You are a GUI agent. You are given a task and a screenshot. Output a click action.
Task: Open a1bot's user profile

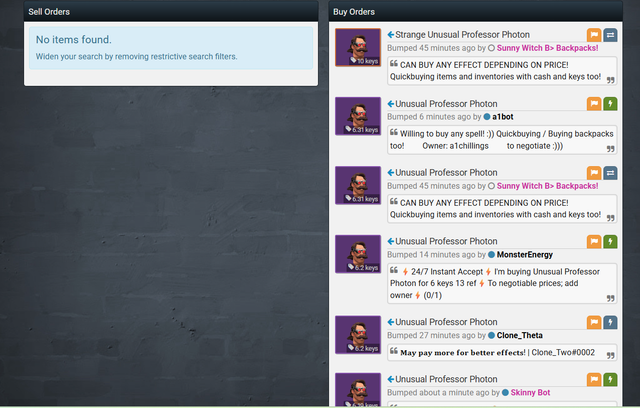[502, 117]
